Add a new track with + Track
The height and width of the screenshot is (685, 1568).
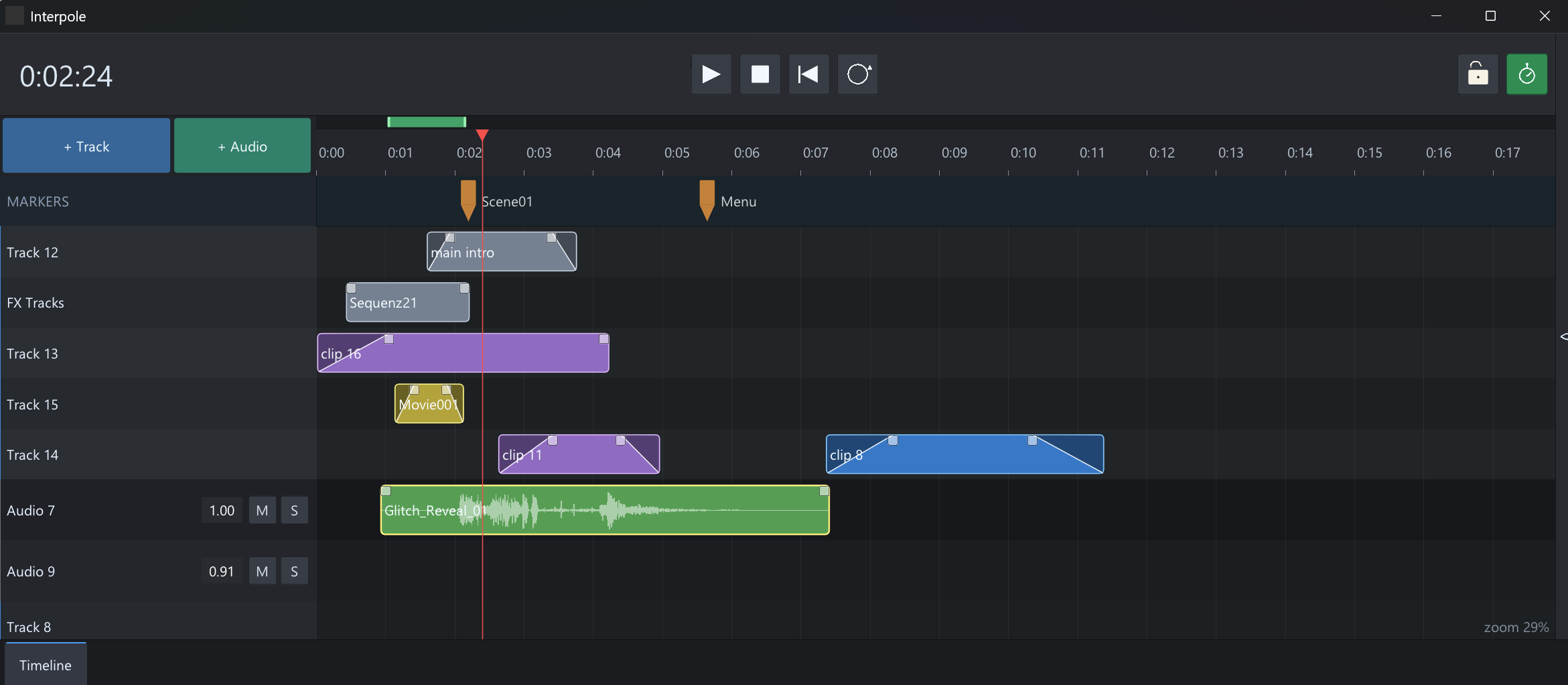coord(86,146)
